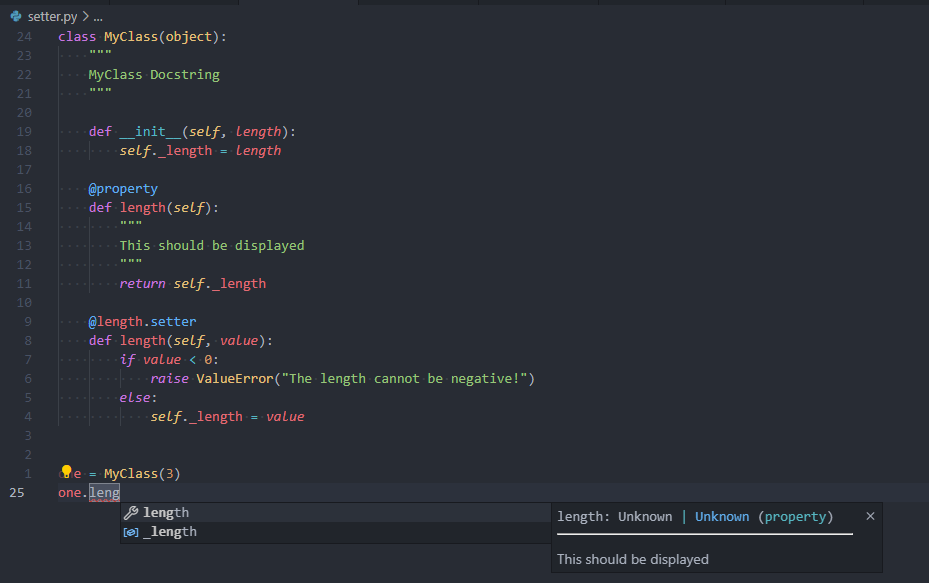Place cursor after one.leng on line 25
This screenshot has height=583, width=929.
pos(120,492)
